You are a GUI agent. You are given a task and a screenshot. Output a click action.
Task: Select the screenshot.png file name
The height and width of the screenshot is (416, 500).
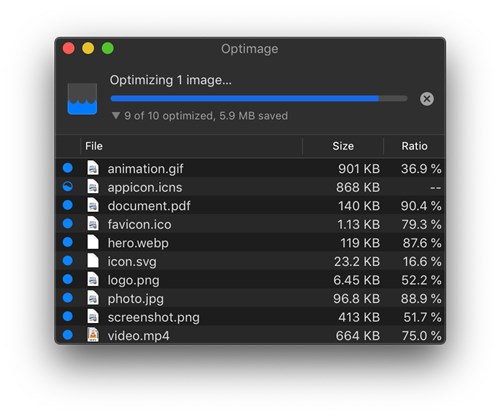pos(154,317)
